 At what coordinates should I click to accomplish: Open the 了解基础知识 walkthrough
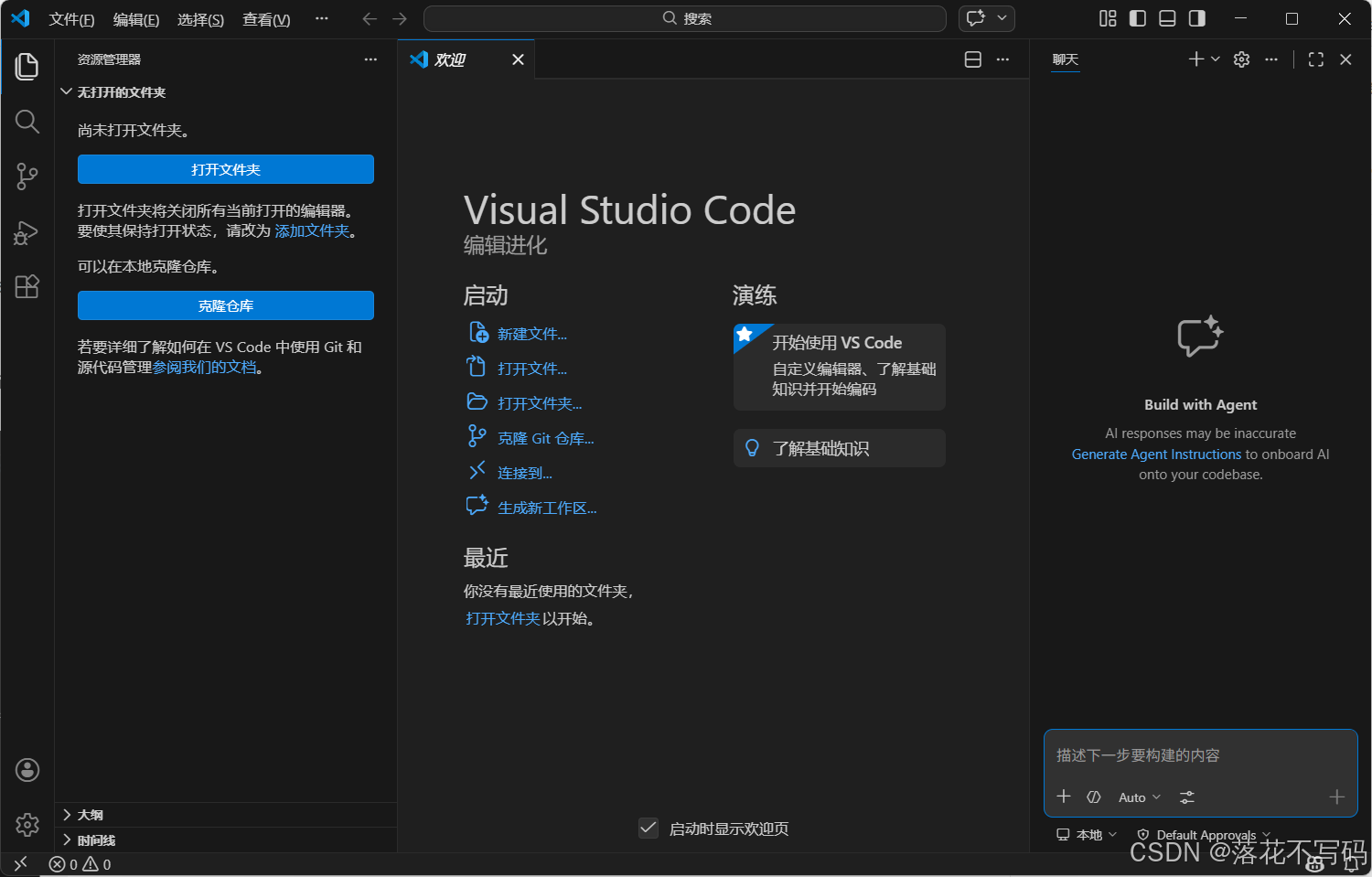pyautogui.click(x=840, y=448)
